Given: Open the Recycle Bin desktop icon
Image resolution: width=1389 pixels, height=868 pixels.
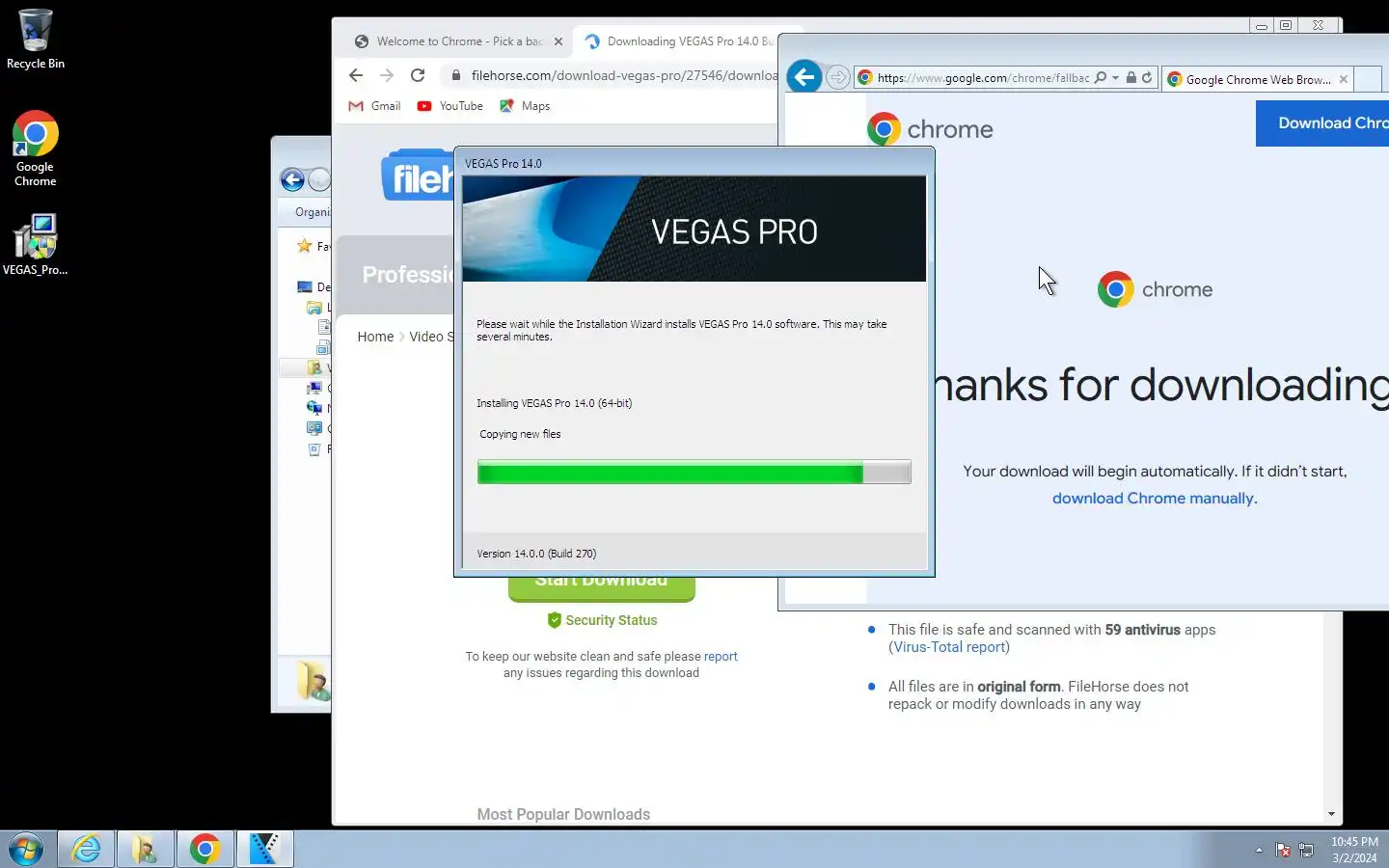Looking at the screenshot, I should tap(35, 39).
